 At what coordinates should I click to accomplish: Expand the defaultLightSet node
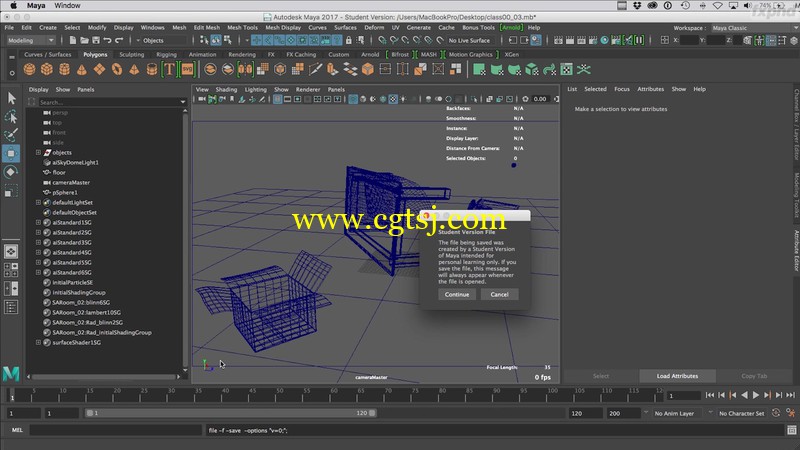(38, 203)
